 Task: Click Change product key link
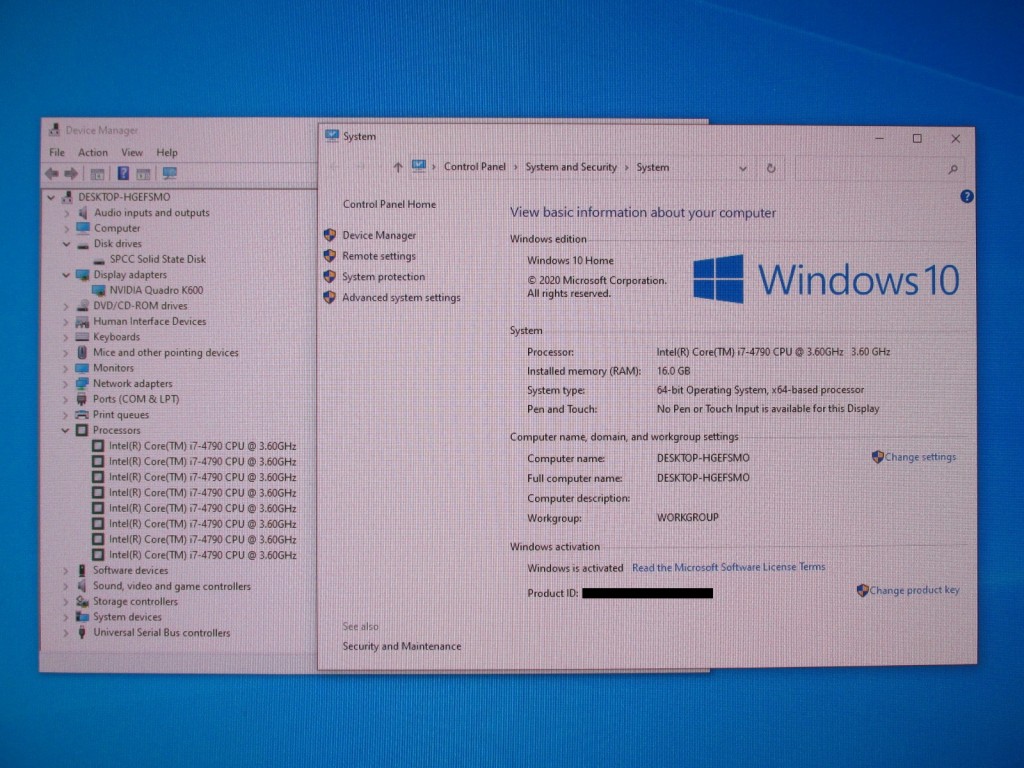[x=914, y=590]
